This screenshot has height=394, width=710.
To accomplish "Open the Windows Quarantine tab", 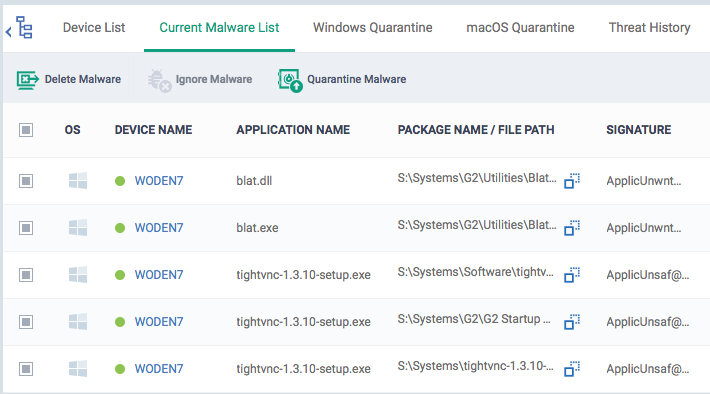I will tap(373, 28).
